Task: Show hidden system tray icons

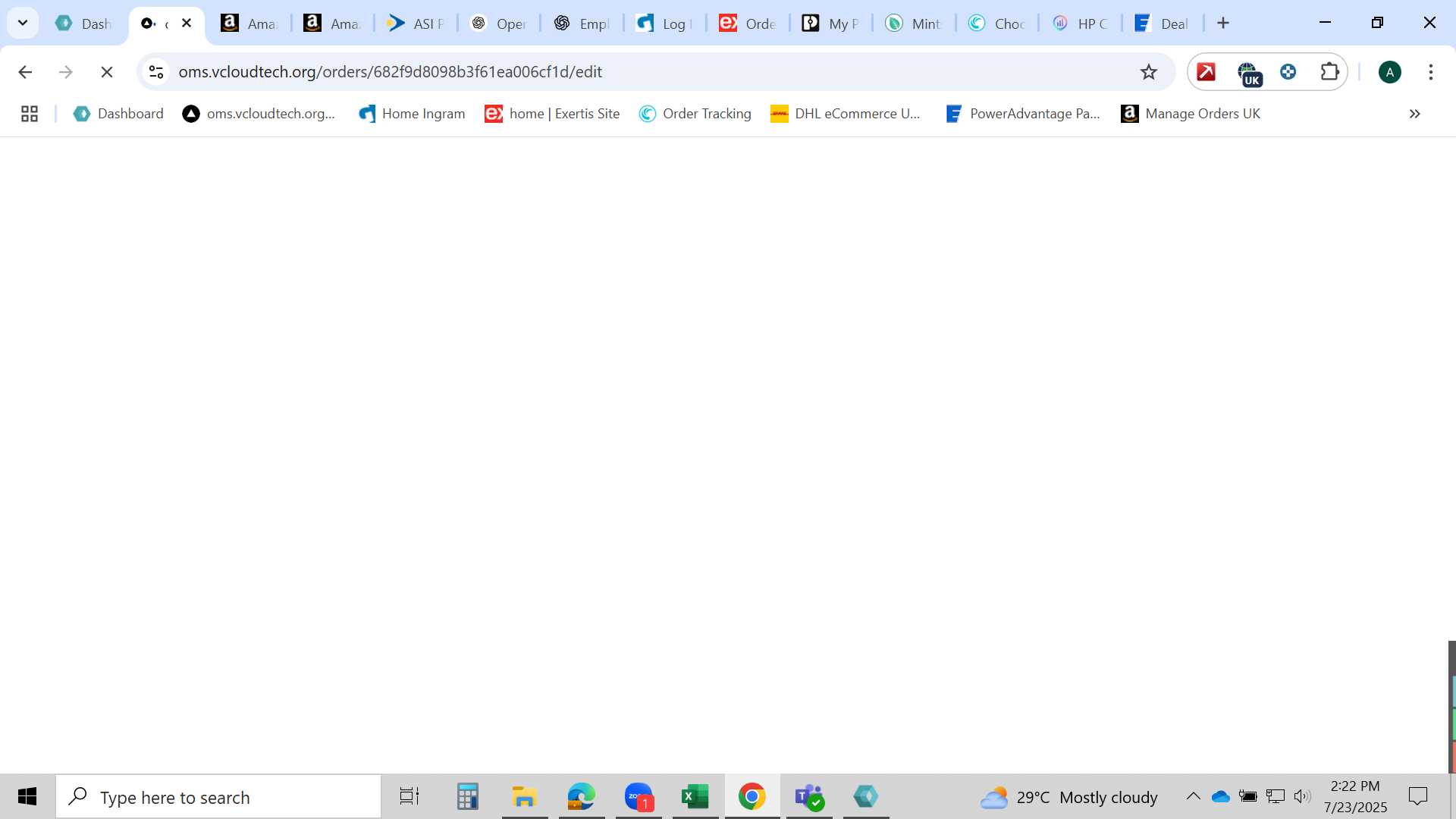Action: pyautogui.click(x=1193, y=796)
